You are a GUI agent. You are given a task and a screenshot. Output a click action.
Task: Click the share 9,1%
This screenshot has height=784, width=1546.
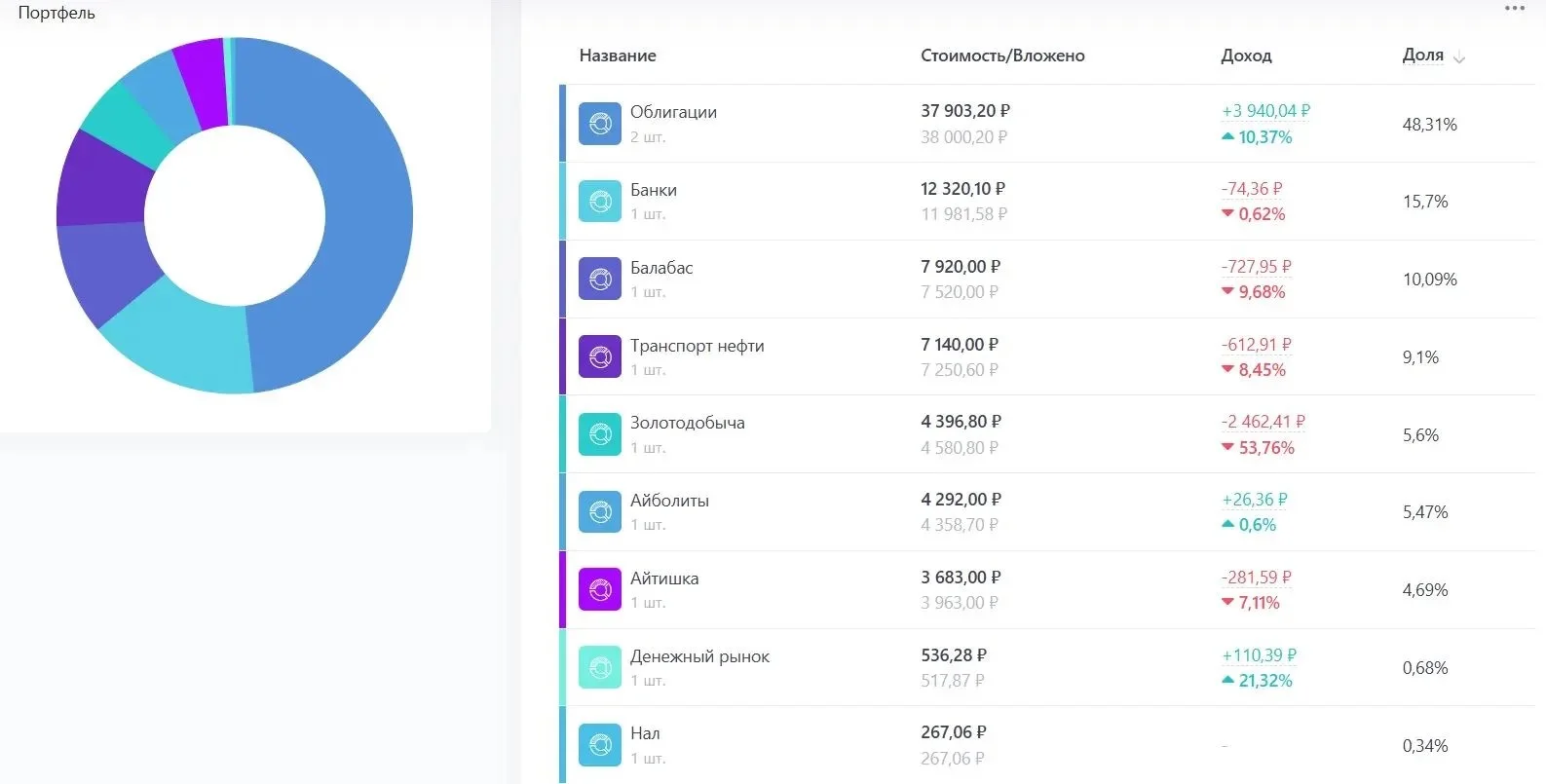pos(1420,357)
